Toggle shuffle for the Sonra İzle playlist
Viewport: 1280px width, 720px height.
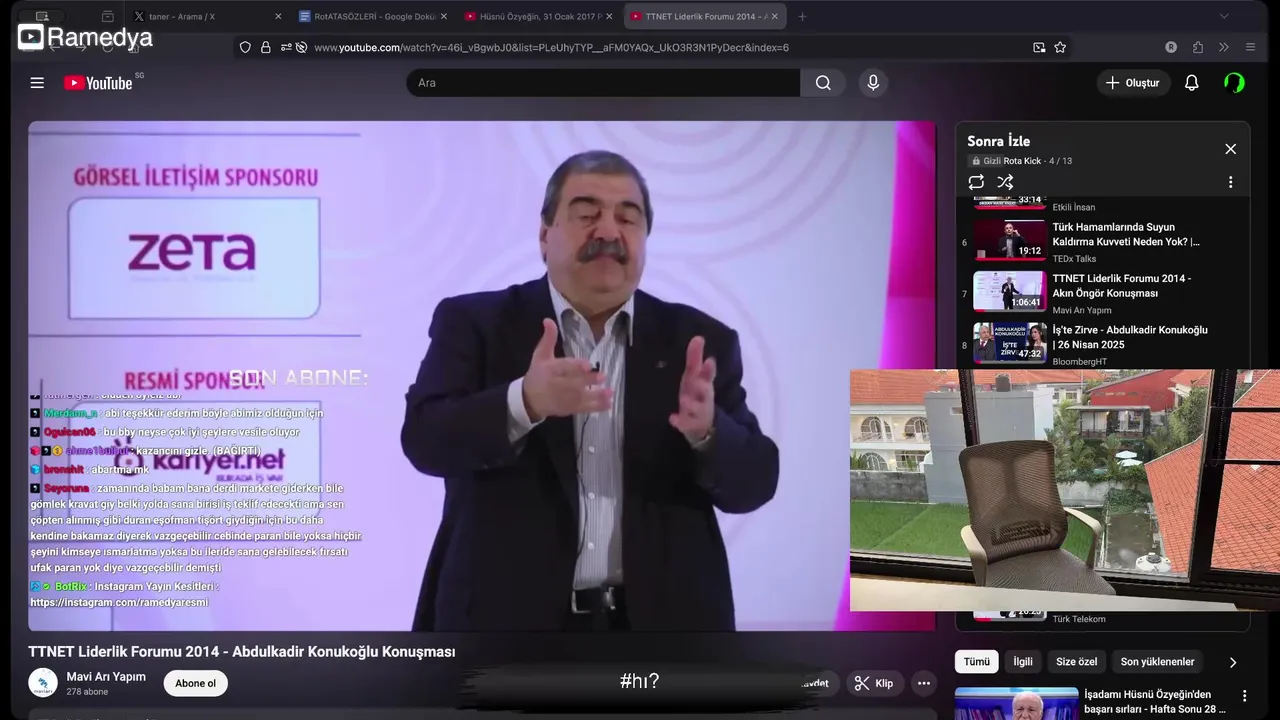1005,182
